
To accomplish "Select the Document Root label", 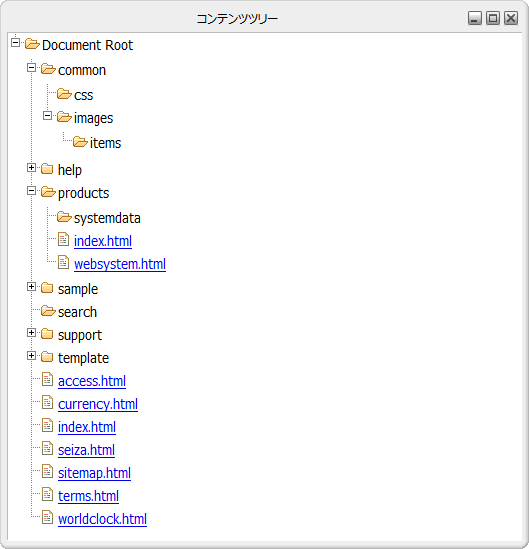I will 88,45.
